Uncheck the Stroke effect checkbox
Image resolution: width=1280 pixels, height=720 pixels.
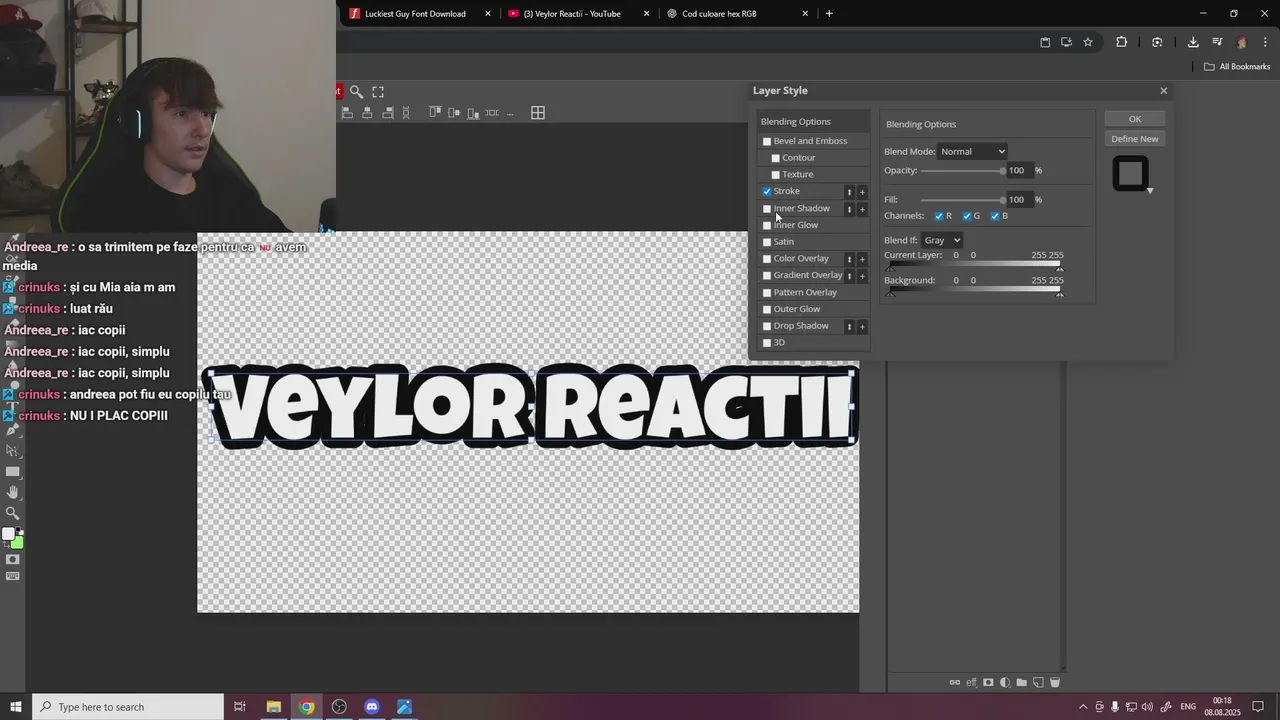(767, 191)
